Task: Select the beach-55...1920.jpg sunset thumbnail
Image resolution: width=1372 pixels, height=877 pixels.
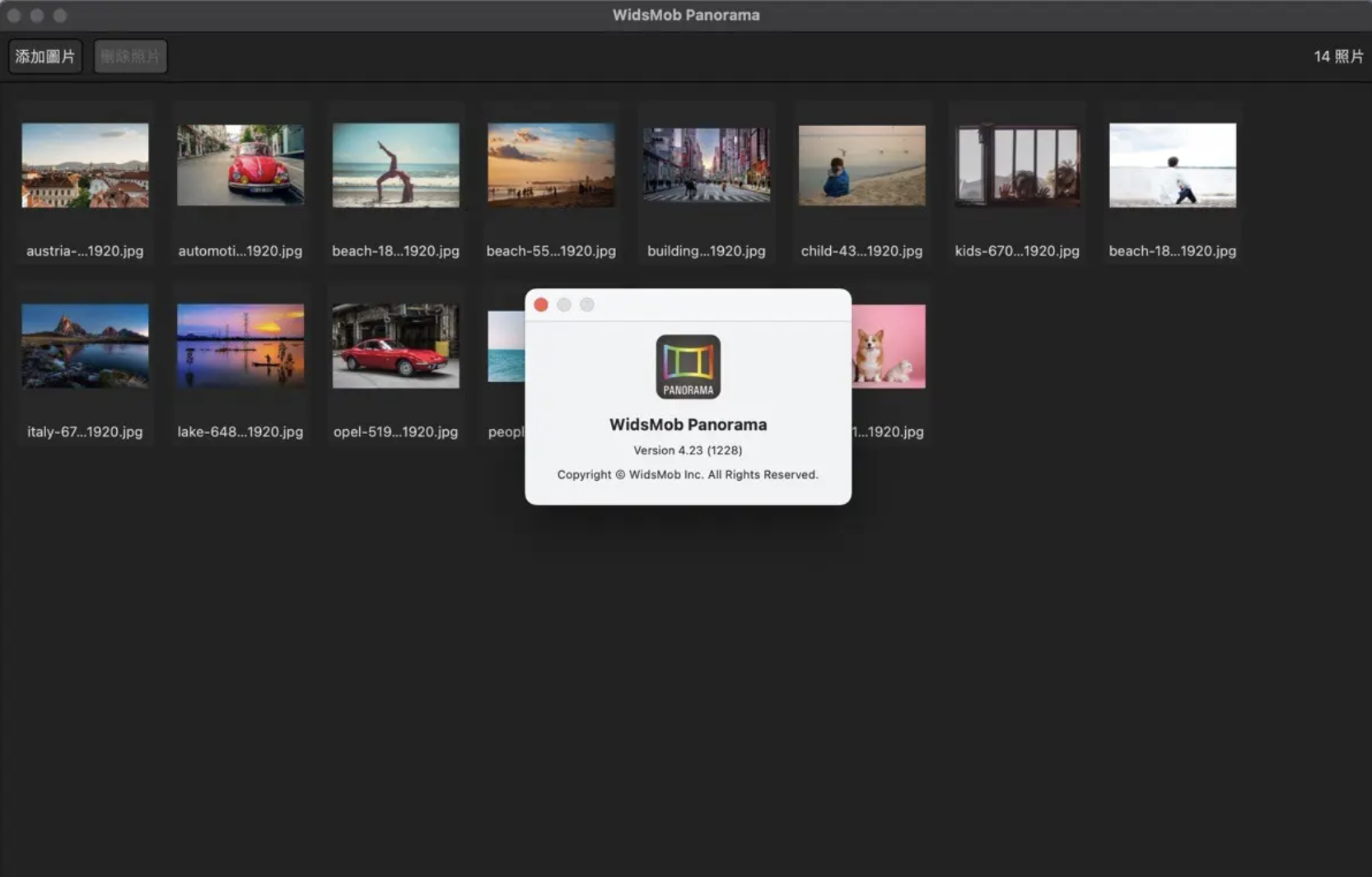Action: [550, 166]
